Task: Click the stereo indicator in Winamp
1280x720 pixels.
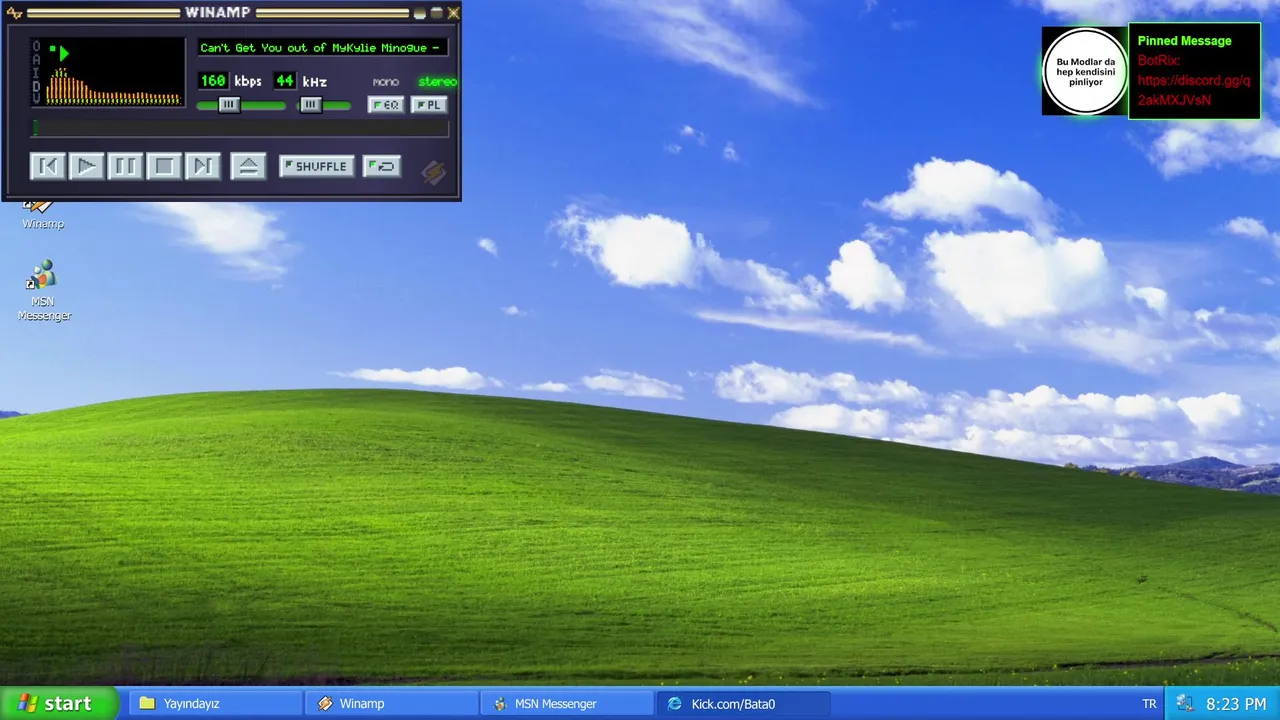Action: point(437,82)
